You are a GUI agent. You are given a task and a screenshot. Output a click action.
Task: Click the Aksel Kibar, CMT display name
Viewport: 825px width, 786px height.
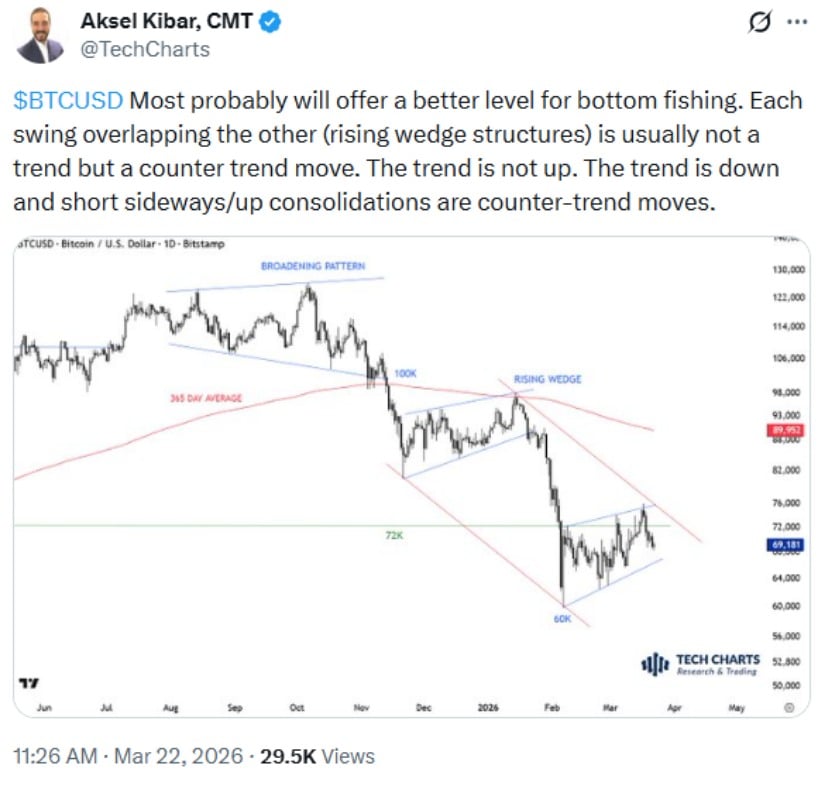tap(165, 21)
